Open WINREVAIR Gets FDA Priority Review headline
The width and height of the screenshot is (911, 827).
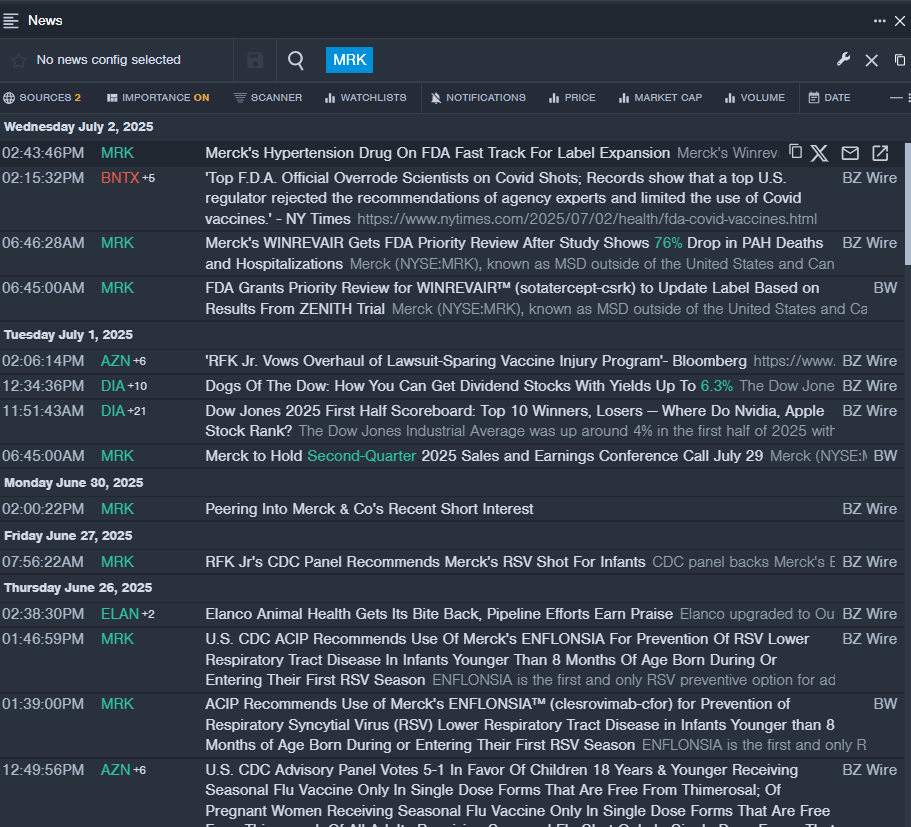click(514, 253)
